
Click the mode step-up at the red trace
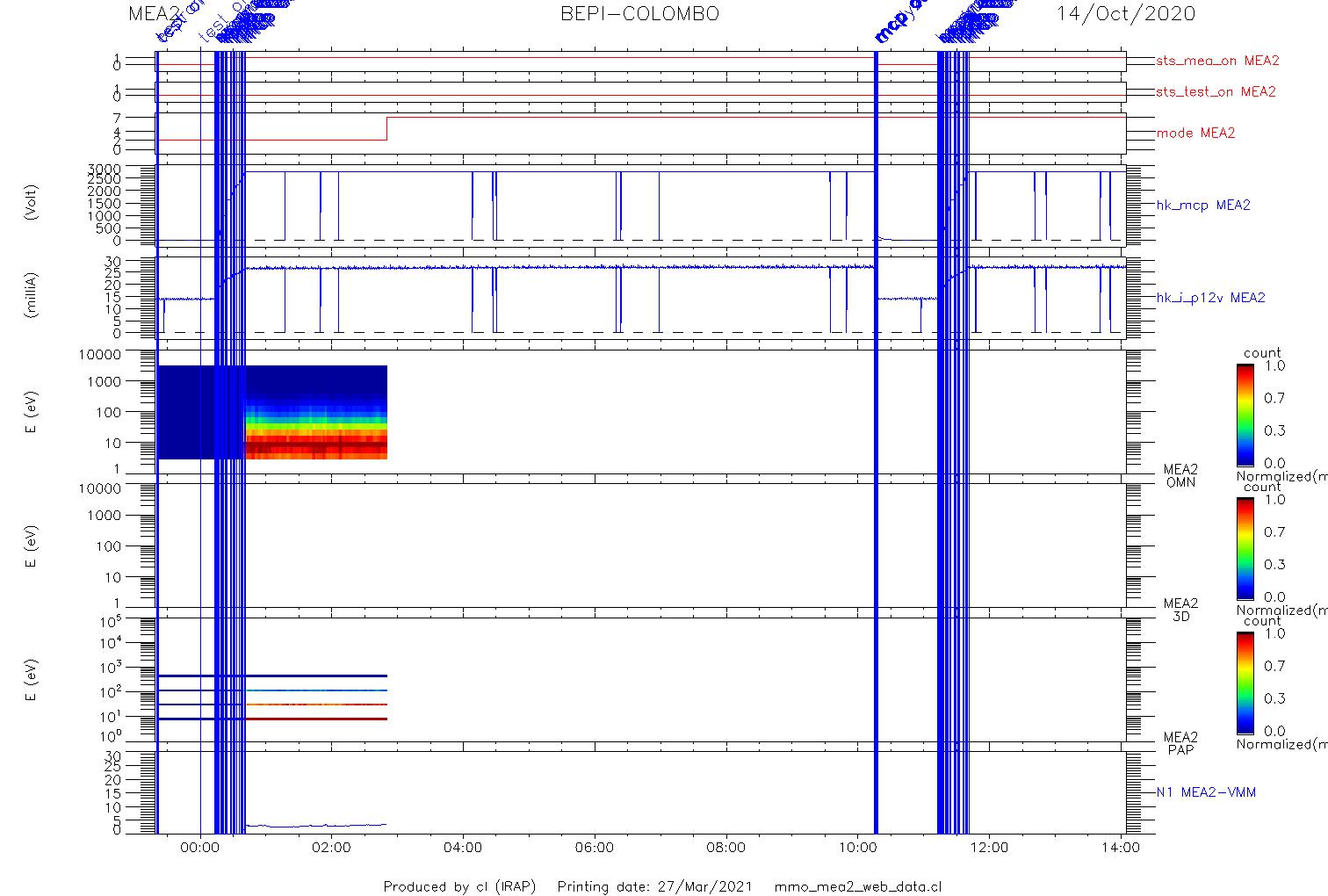coord(387,128)
